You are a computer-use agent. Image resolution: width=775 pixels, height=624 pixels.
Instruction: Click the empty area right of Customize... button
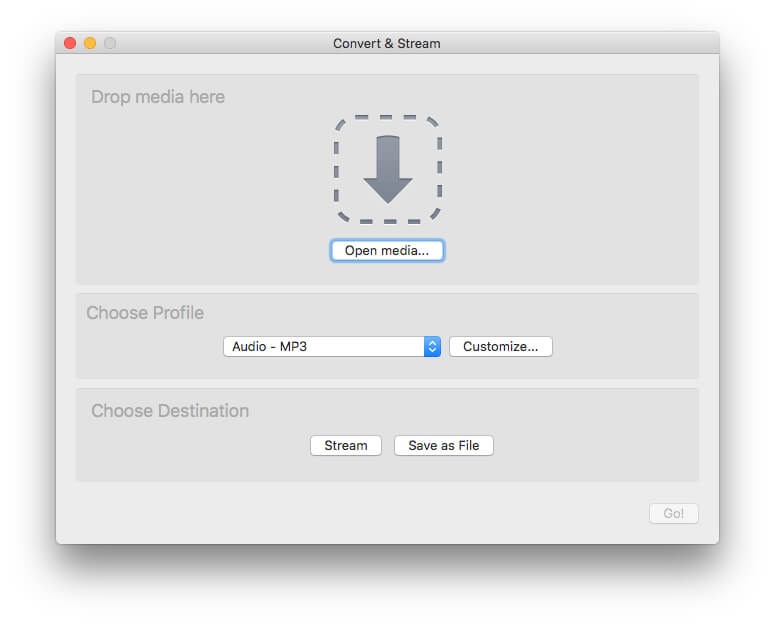pos(620,347)
